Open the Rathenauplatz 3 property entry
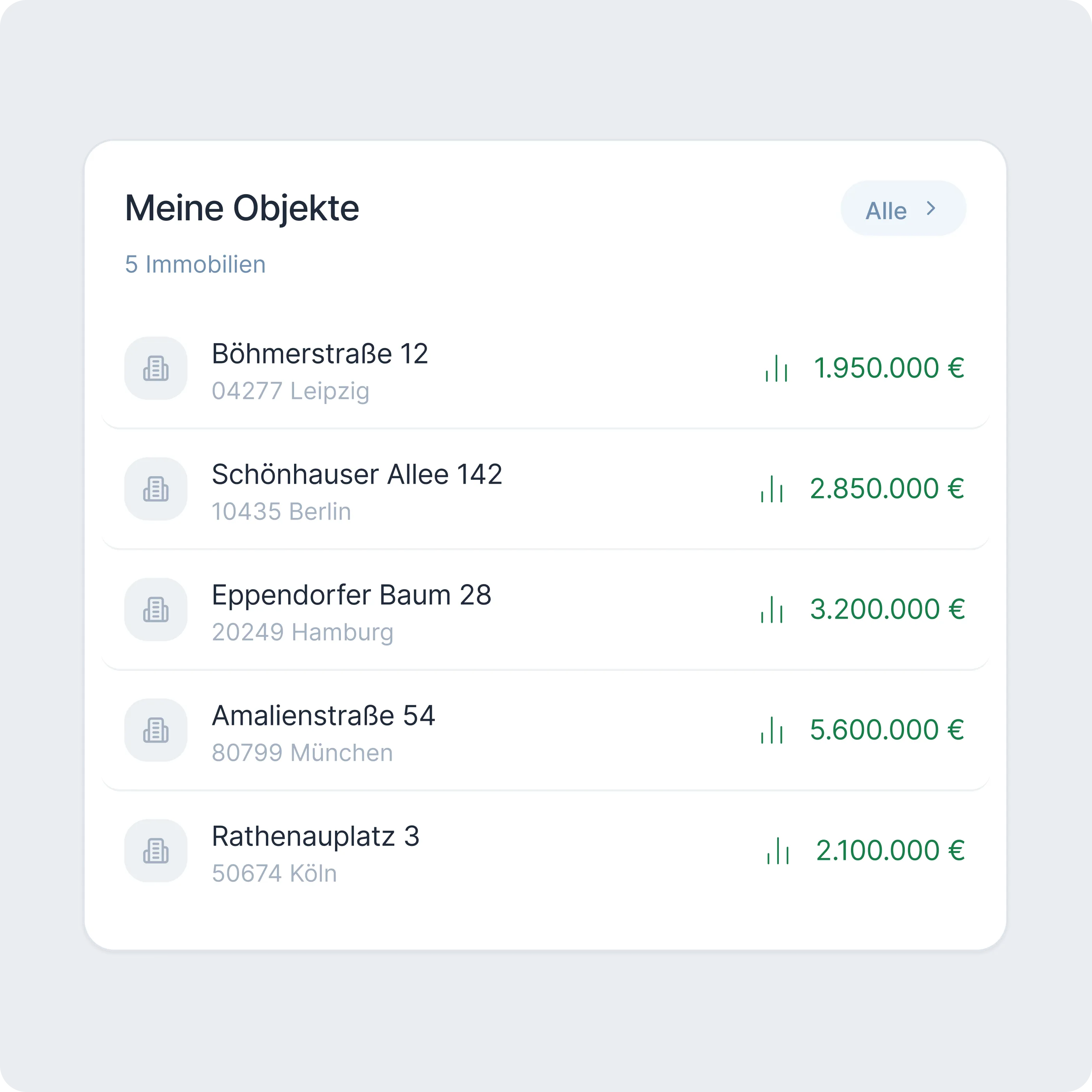 (546, 851)
